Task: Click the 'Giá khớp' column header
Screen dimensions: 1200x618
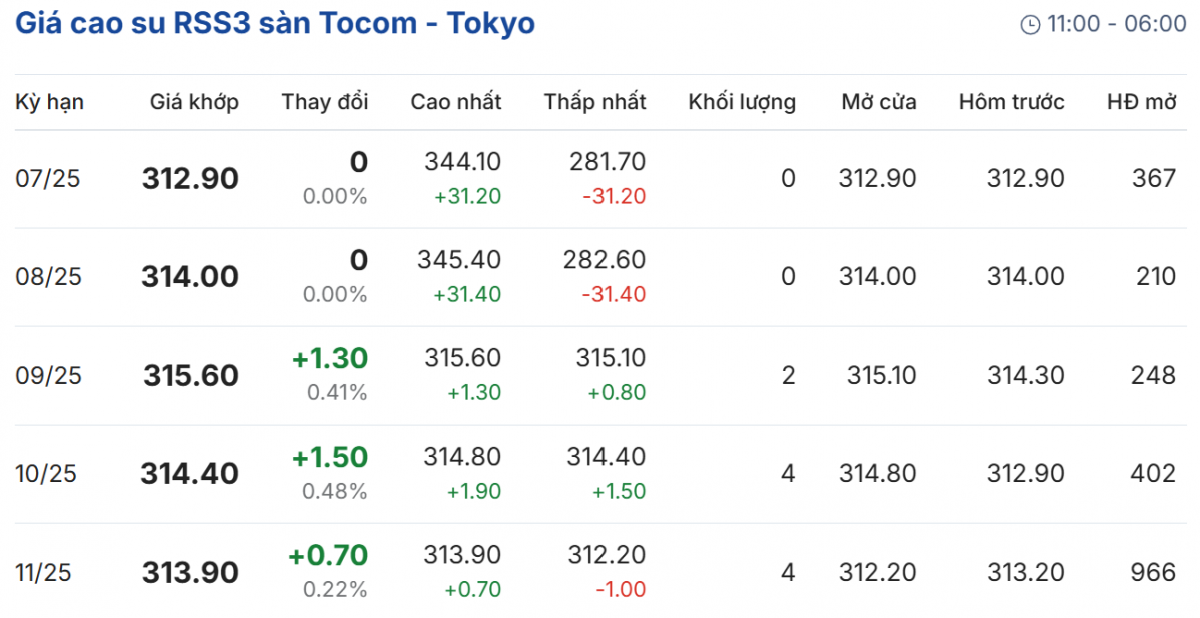Action: coord(195,102)
